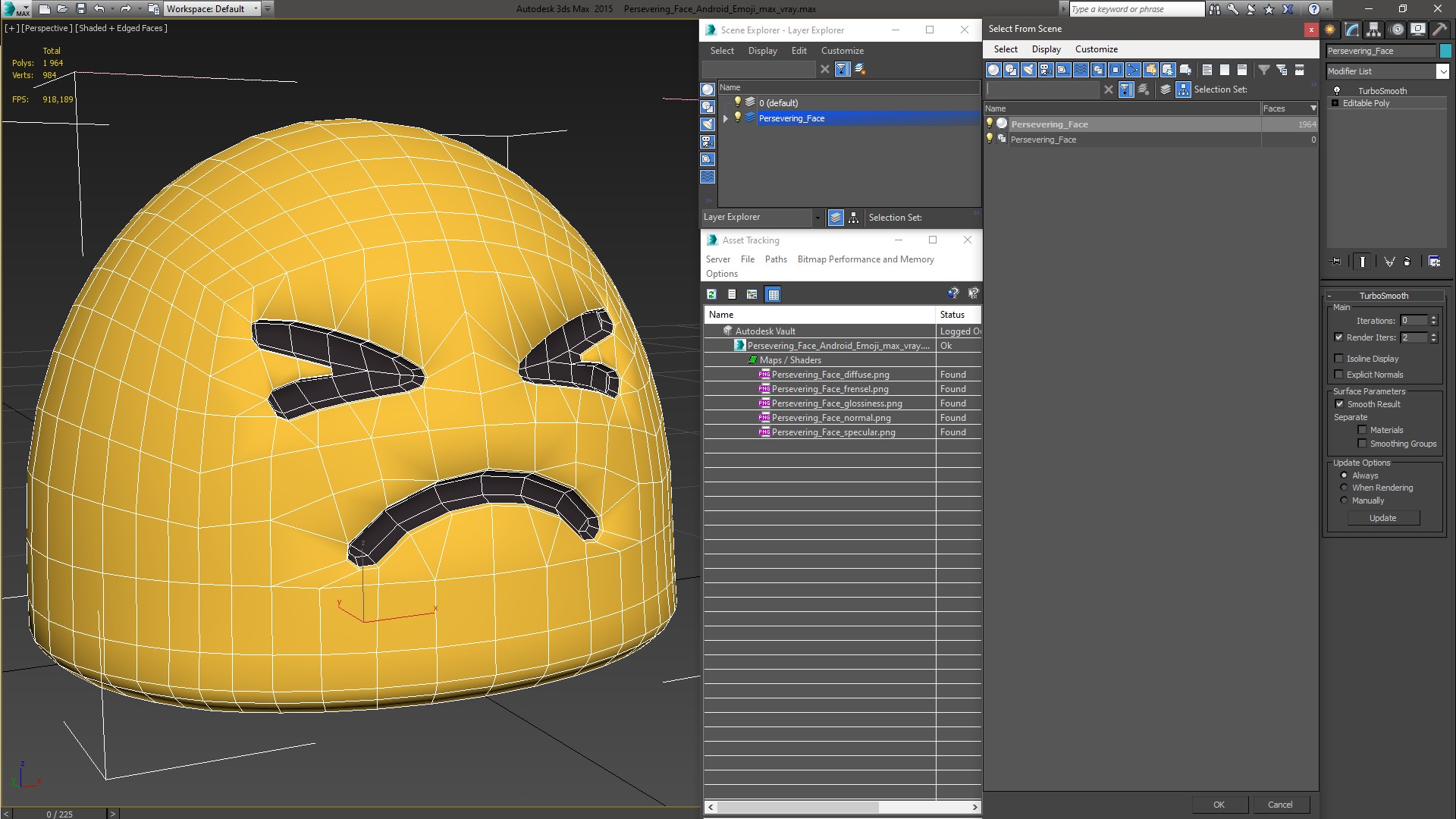
Task: Open Display menu in Select From Scene
Action: [1046, 49]
